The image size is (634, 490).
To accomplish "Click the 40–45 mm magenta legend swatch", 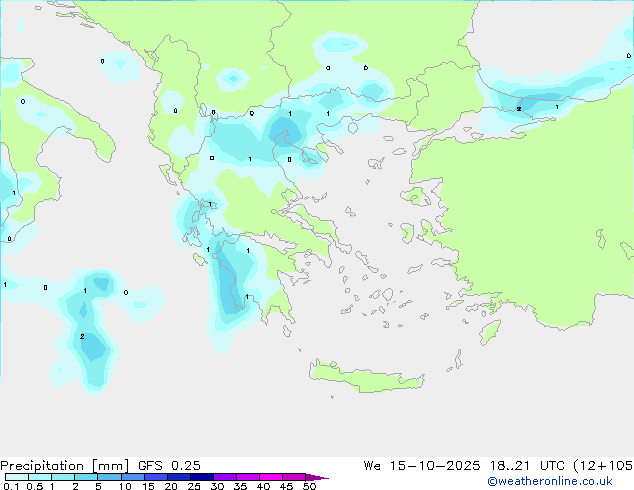I will tap(271, 477).
